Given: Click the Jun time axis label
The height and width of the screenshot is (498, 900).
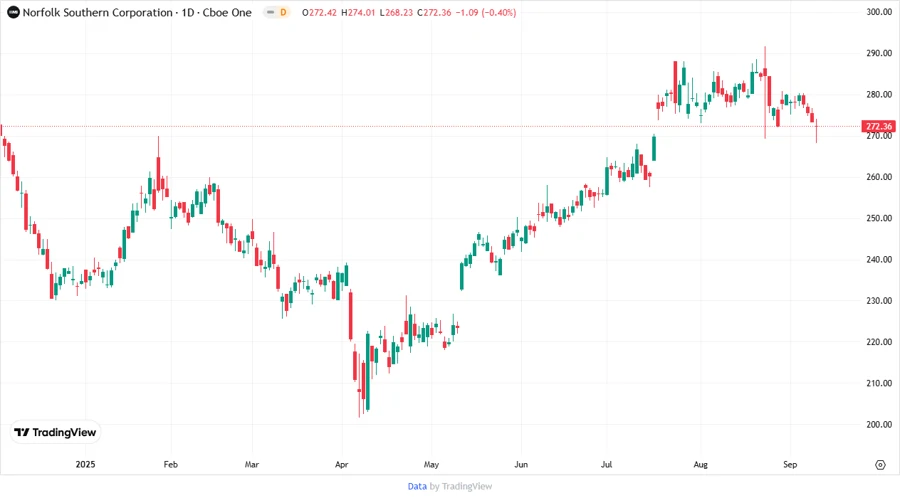Looking at the screenshot, I should click(521, 465).
